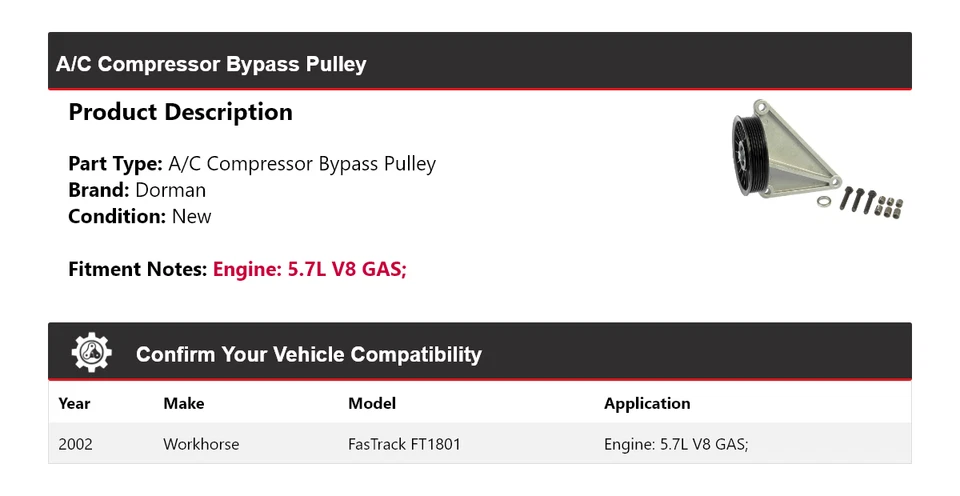The height and width of the screenshot is (496, 960).
Task: Click the bypass pulley product image
Action: tap(812, 162)
